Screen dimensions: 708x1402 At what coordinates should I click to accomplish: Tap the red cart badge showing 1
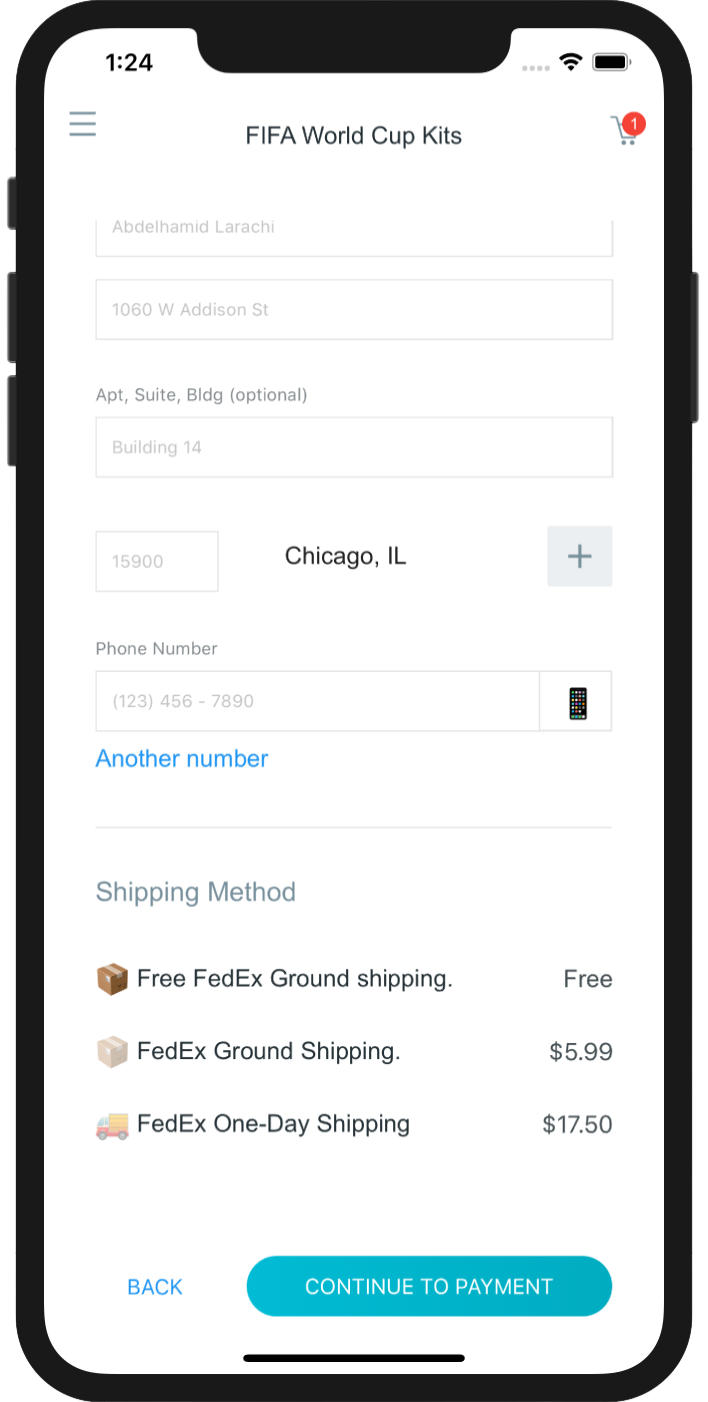pos(632,125)
